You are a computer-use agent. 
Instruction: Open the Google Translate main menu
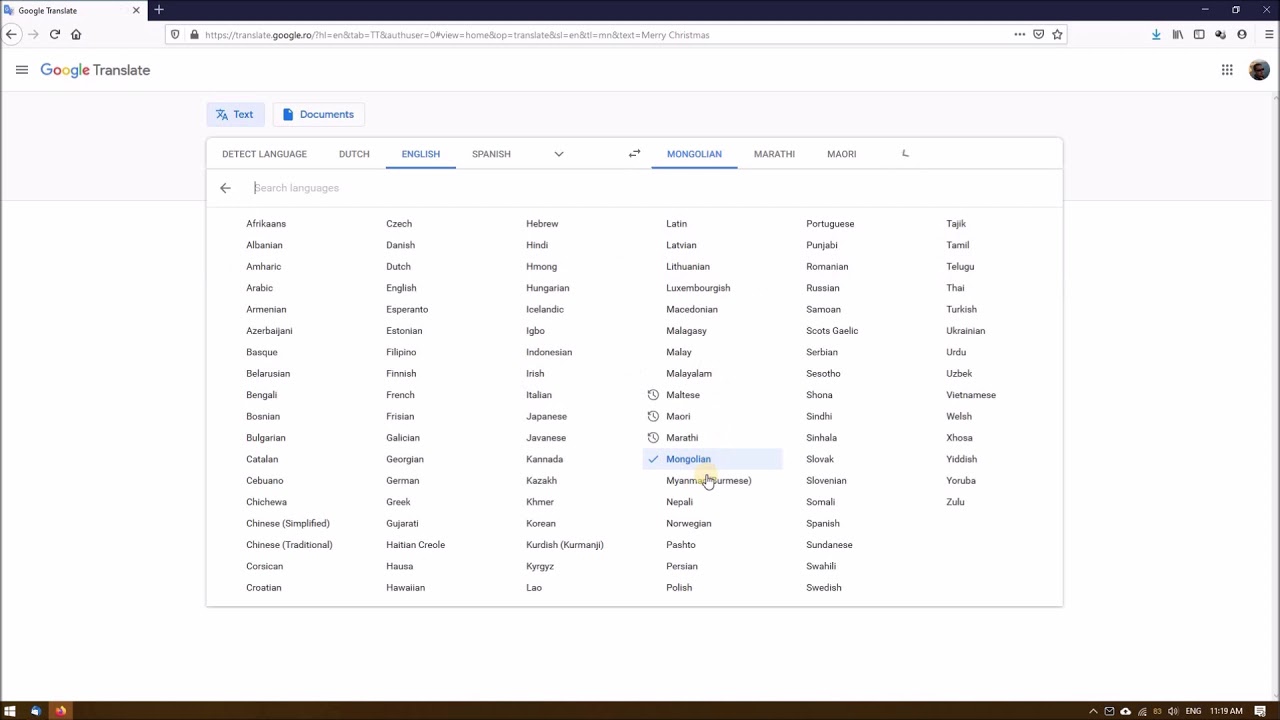coord(22,70)
